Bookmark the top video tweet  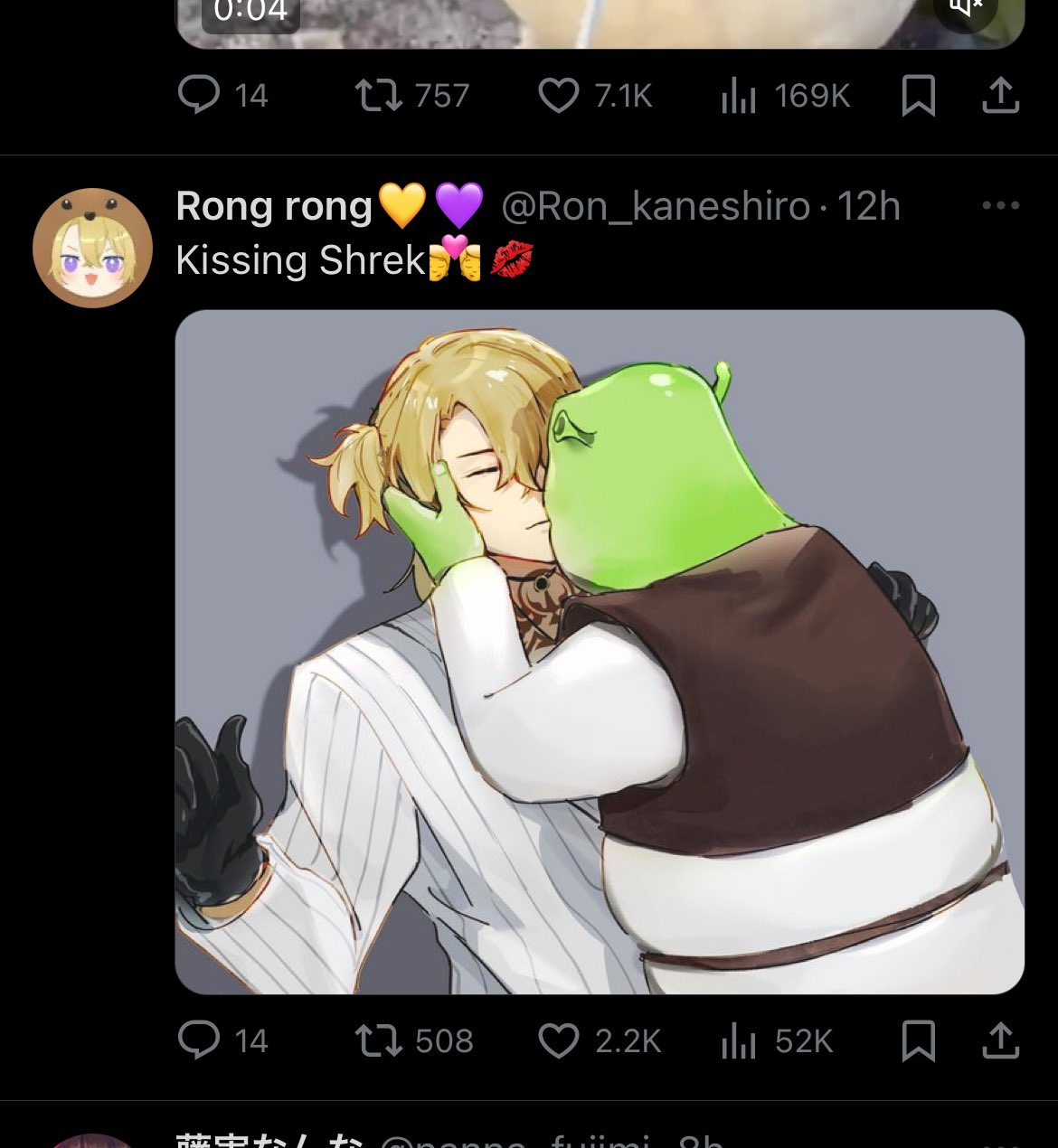click(918, 95)
